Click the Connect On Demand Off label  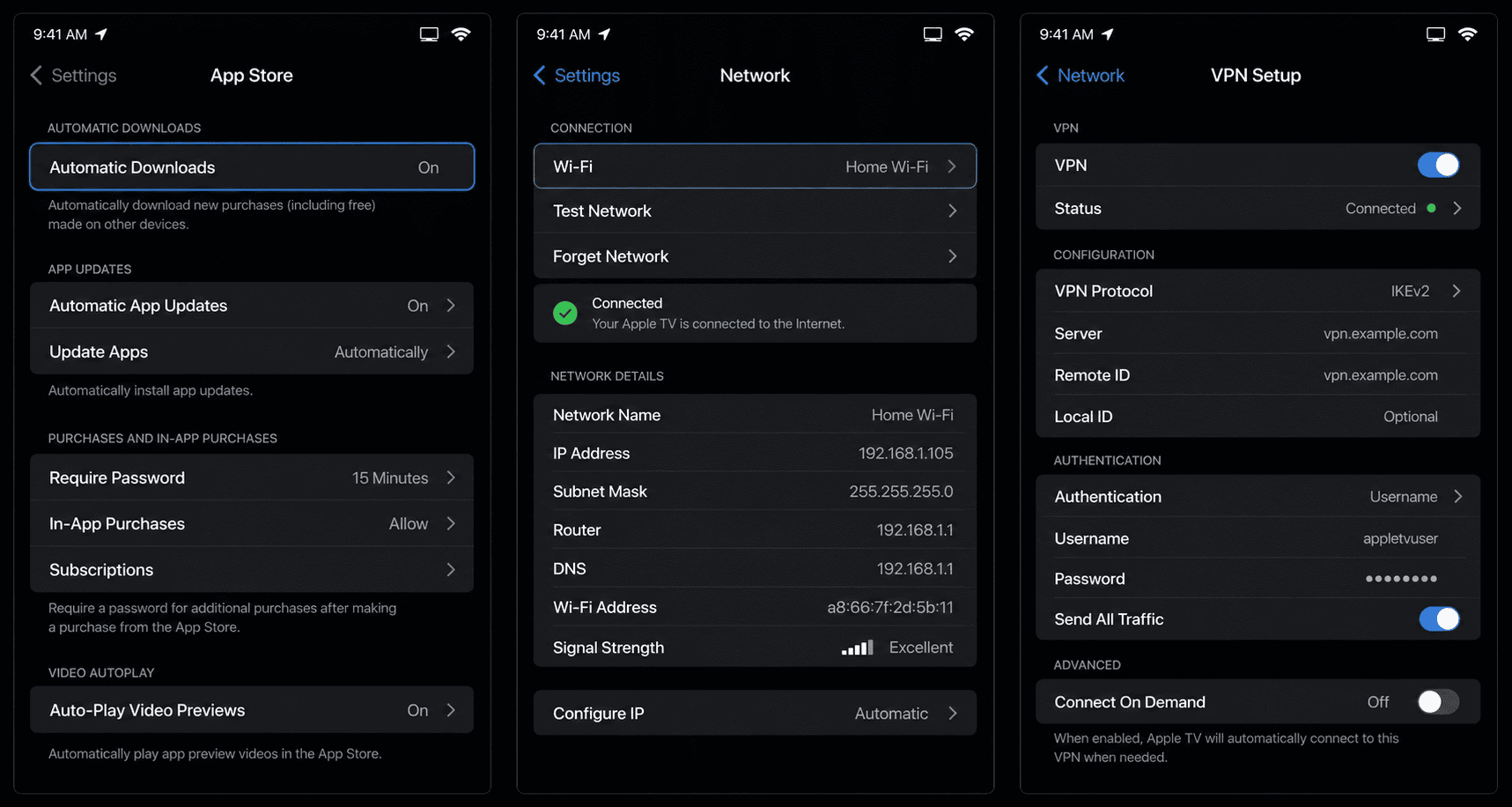click(x=1378, y=702)
